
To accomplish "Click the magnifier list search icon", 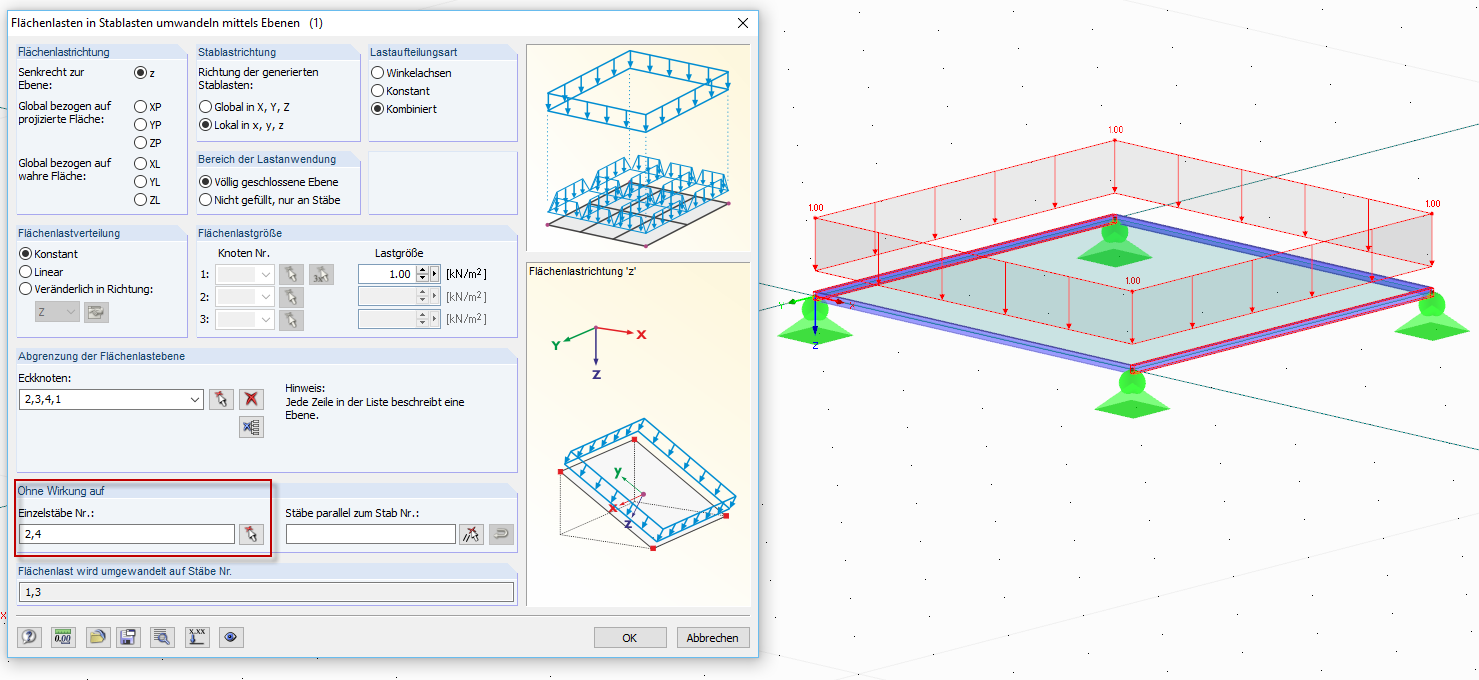I will click(162, 637).
